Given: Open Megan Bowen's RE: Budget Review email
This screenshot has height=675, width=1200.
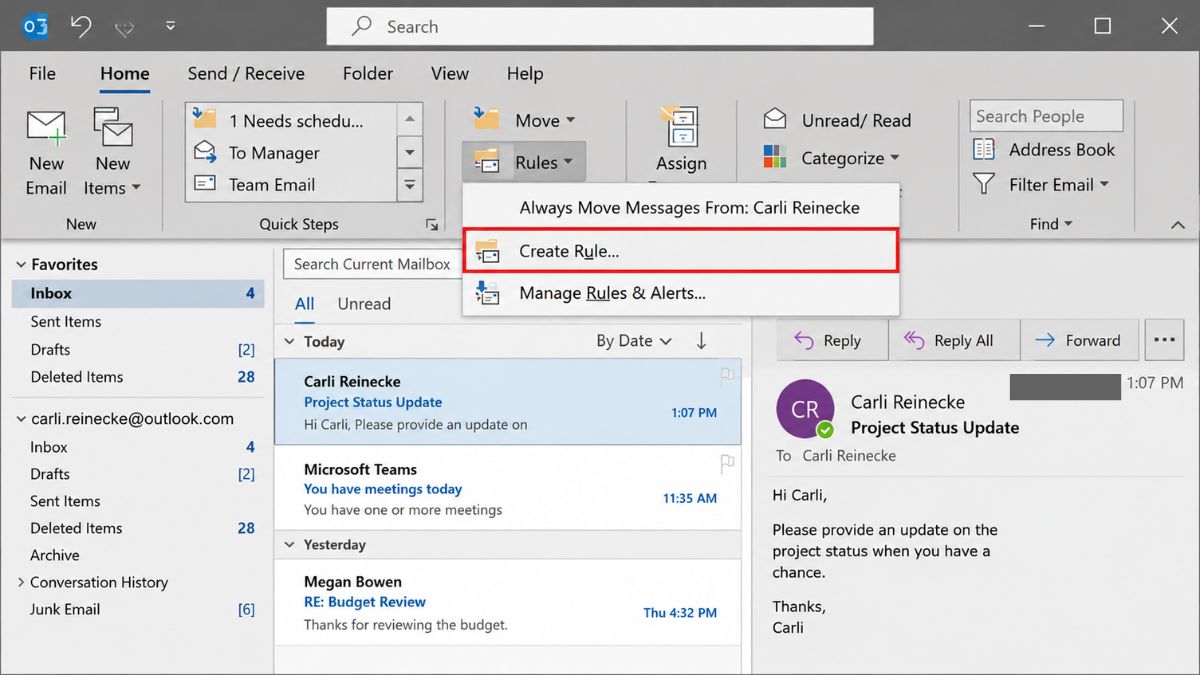Looking at the screenshot, I should pyautogui.click(x=508, y=602).
